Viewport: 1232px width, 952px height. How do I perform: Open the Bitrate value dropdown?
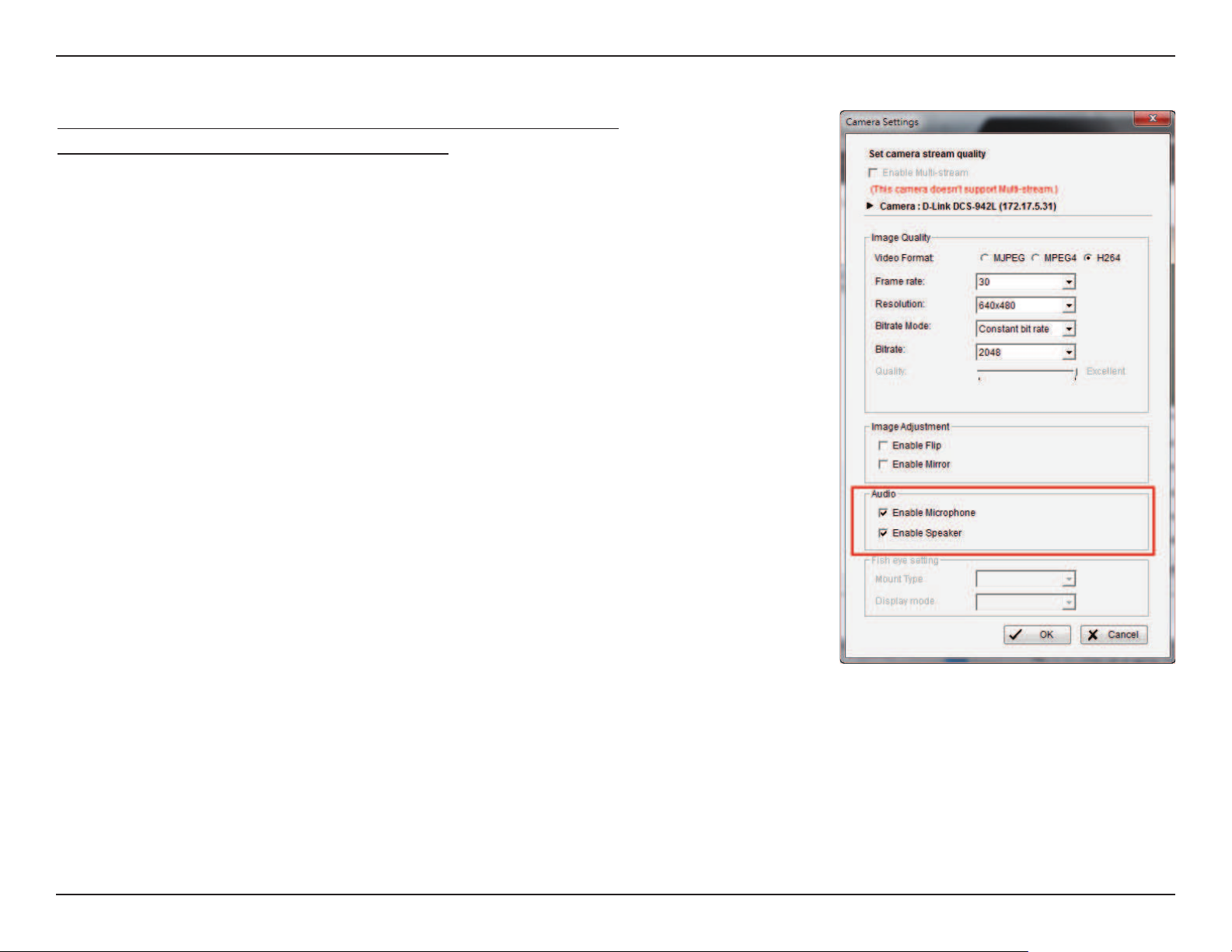pyautogui.click(x=1070, y=352)
